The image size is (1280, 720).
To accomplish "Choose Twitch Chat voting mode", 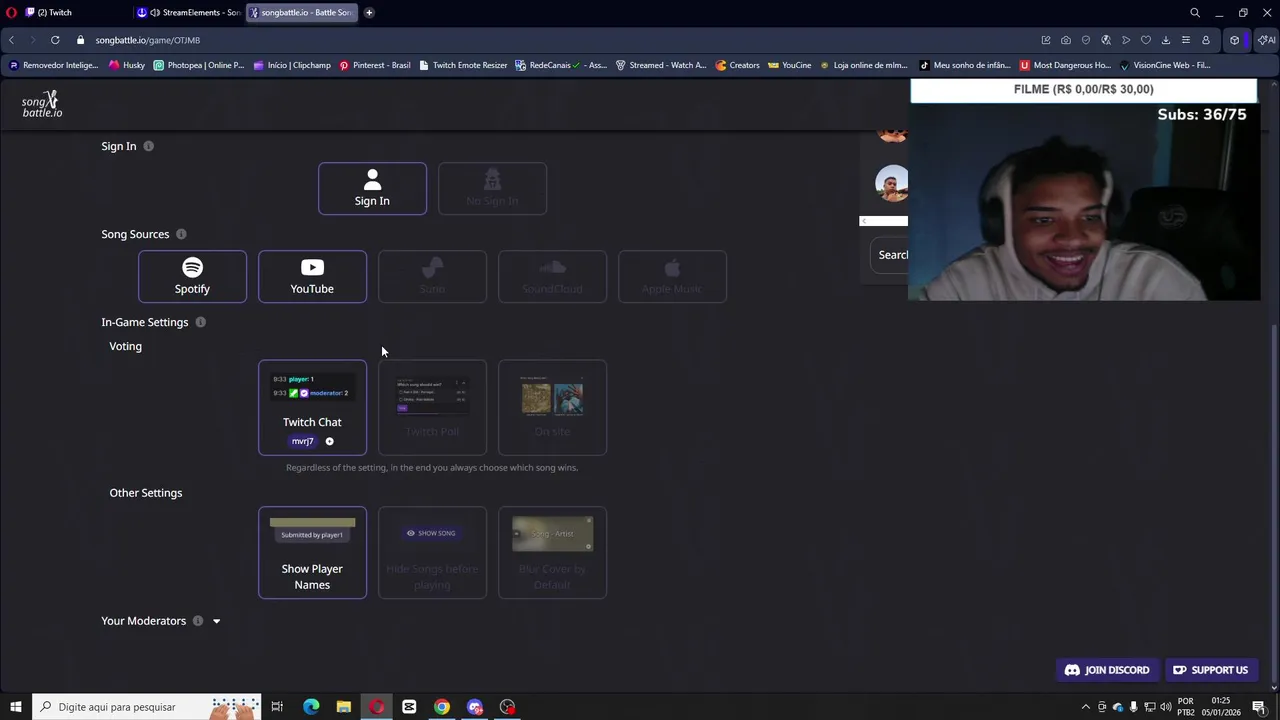I will (x=312, y=407).
